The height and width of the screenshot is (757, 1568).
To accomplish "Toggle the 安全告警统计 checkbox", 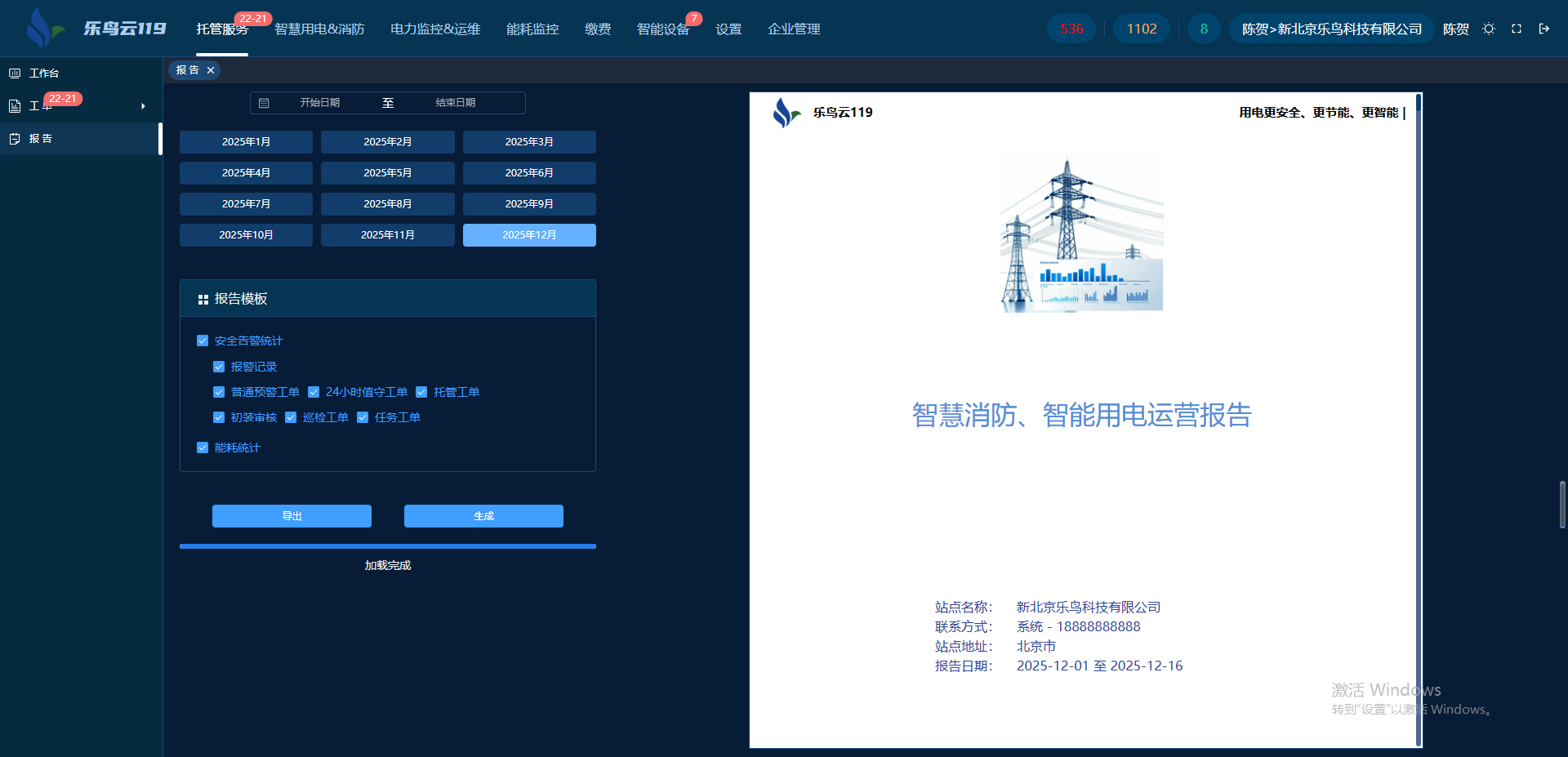I will pos(203,341).
